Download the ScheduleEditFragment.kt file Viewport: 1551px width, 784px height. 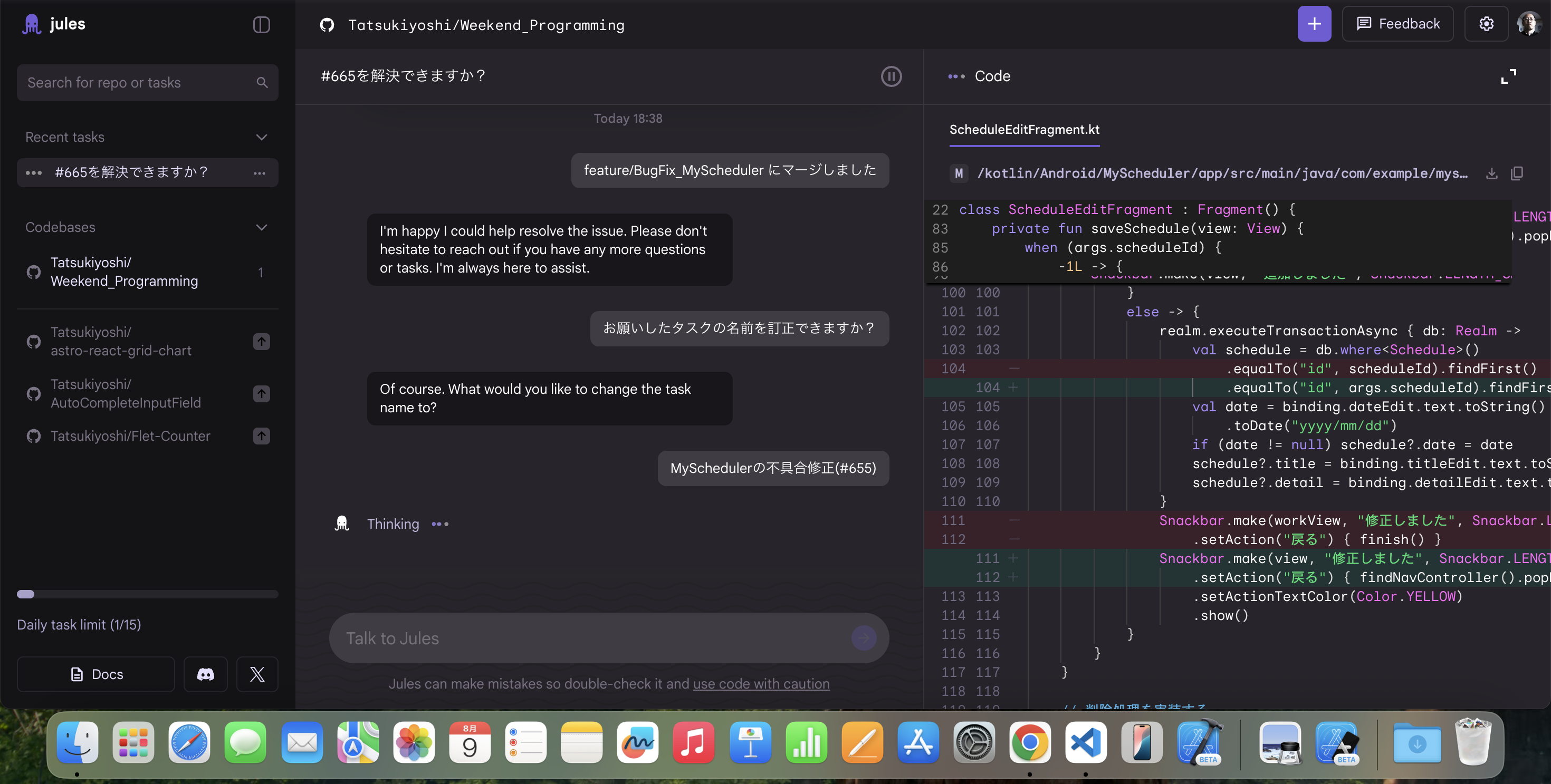[x=1491, y=174]
